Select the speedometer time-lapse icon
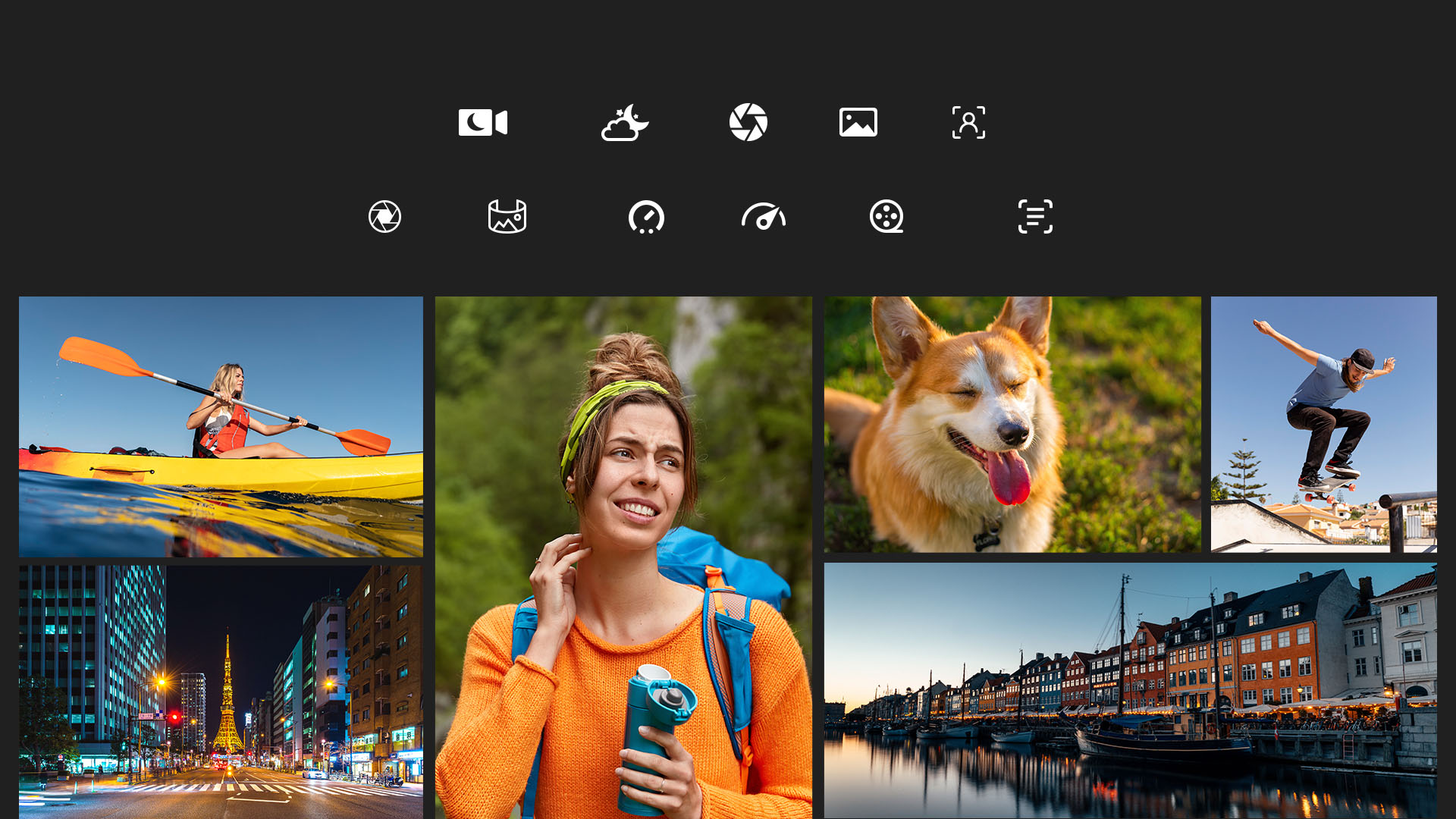 coord(763,217)
